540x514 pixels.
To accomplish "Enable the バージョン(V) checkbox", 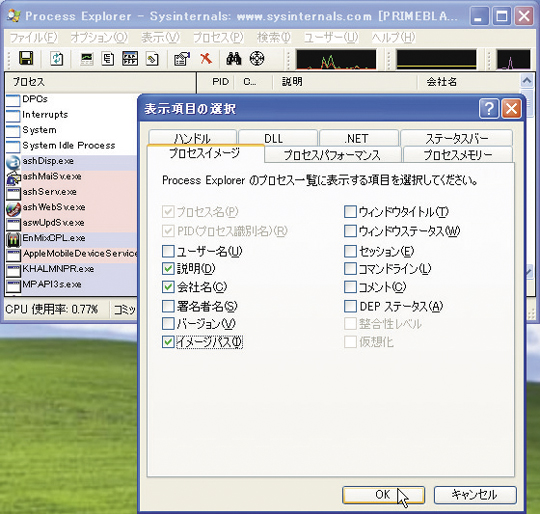I will [x=168, y=323].
